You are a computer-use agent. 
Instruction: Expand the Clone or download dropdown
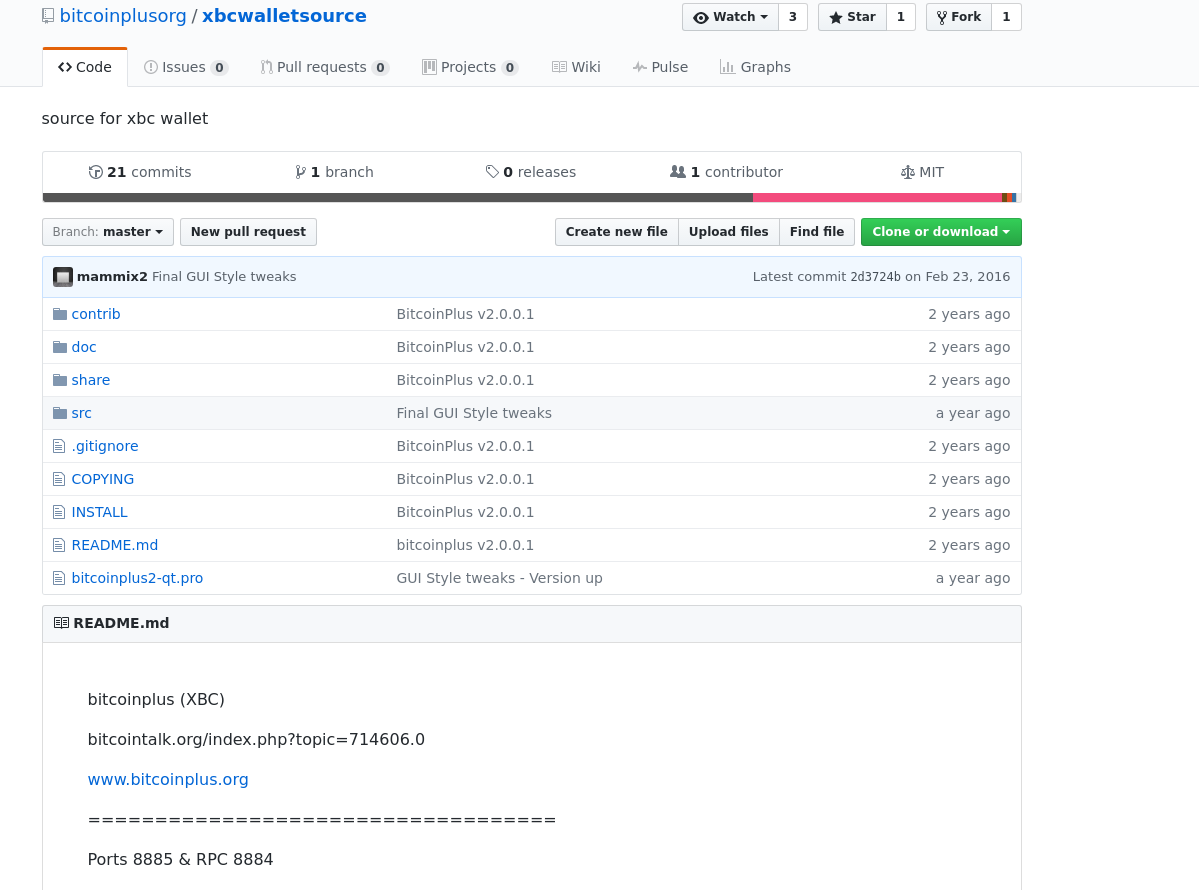(x=941, y=232)
